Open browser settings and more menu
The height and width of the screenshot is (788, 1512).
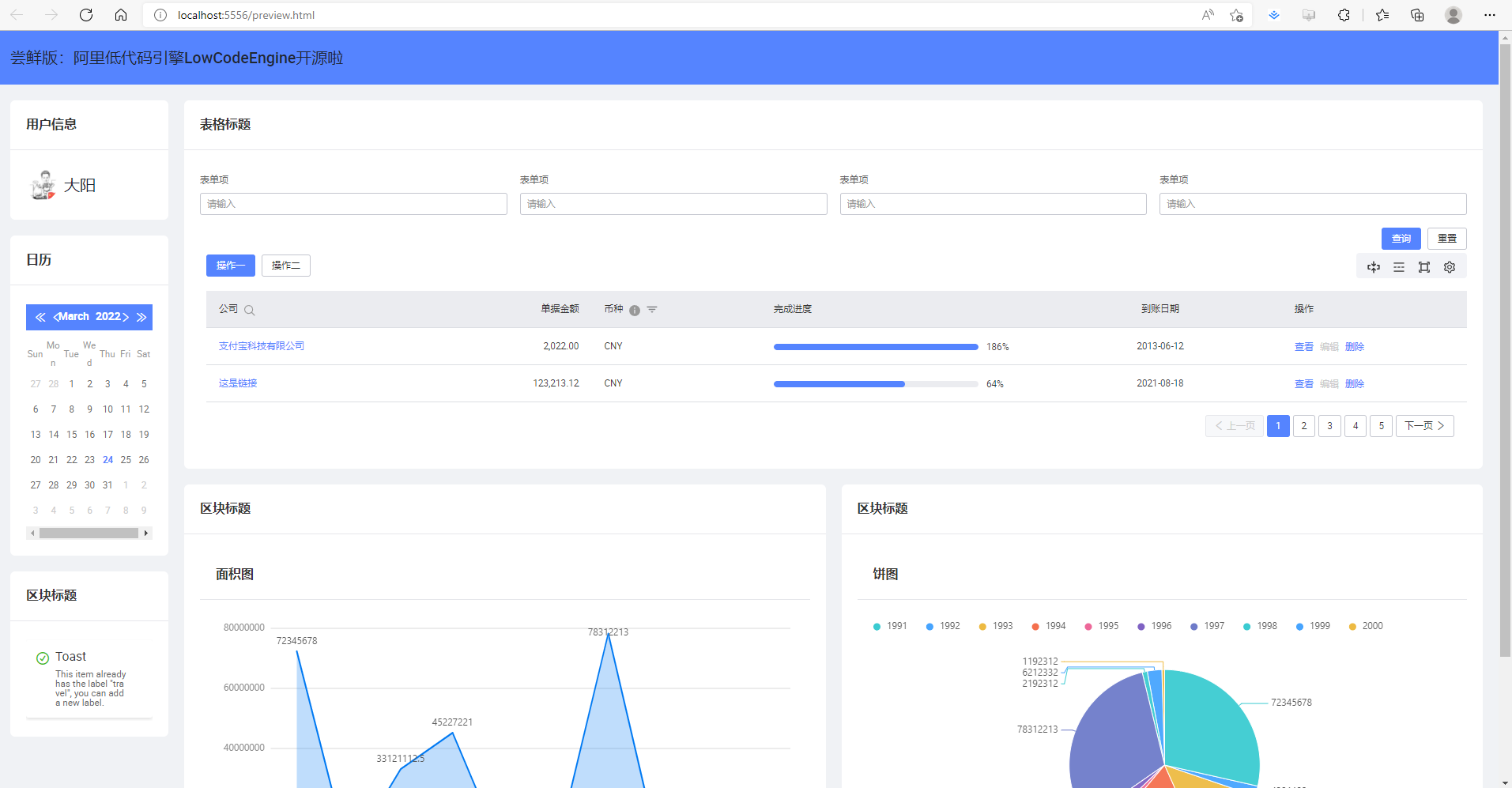tap(1490, 15)
